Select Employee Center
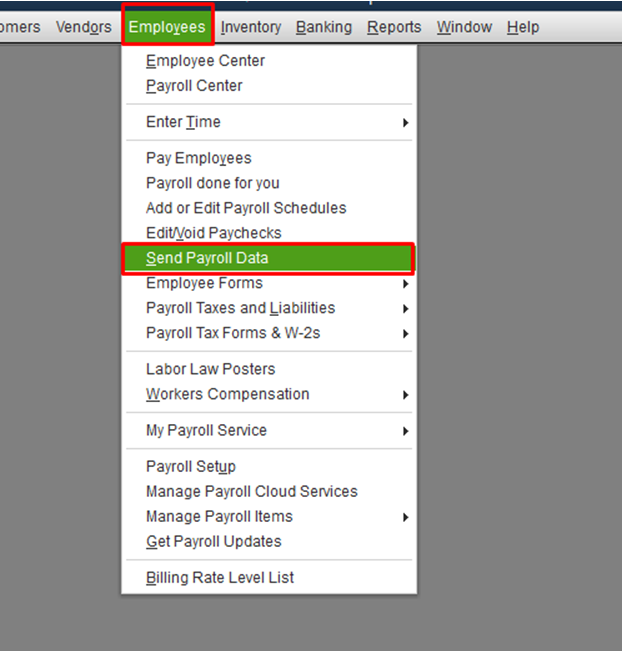624x651 pixels. (269, 61)
